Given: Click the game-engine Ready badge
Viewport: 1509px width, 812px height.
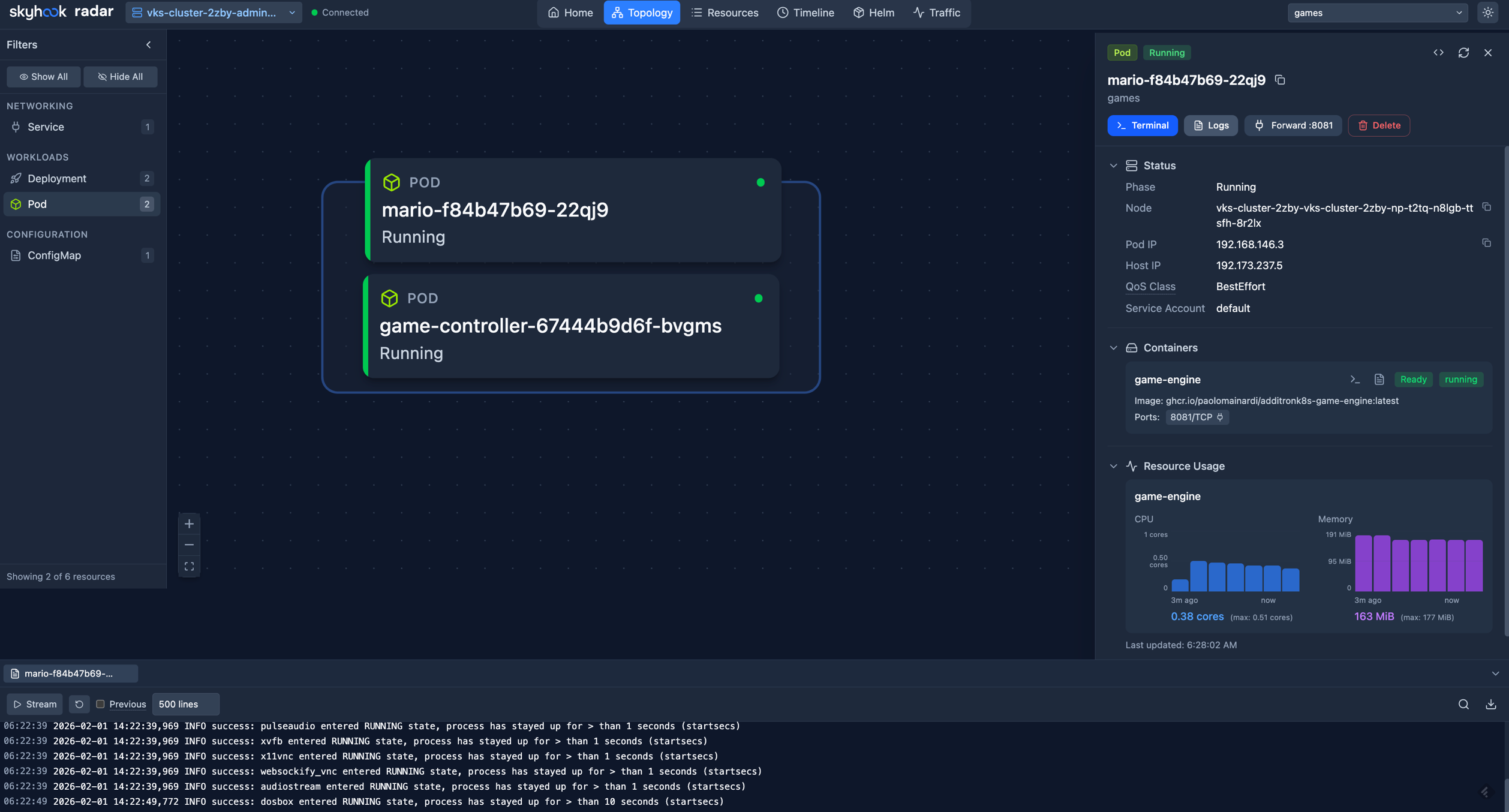Looking at the screenshot, I should (1413, 380).
